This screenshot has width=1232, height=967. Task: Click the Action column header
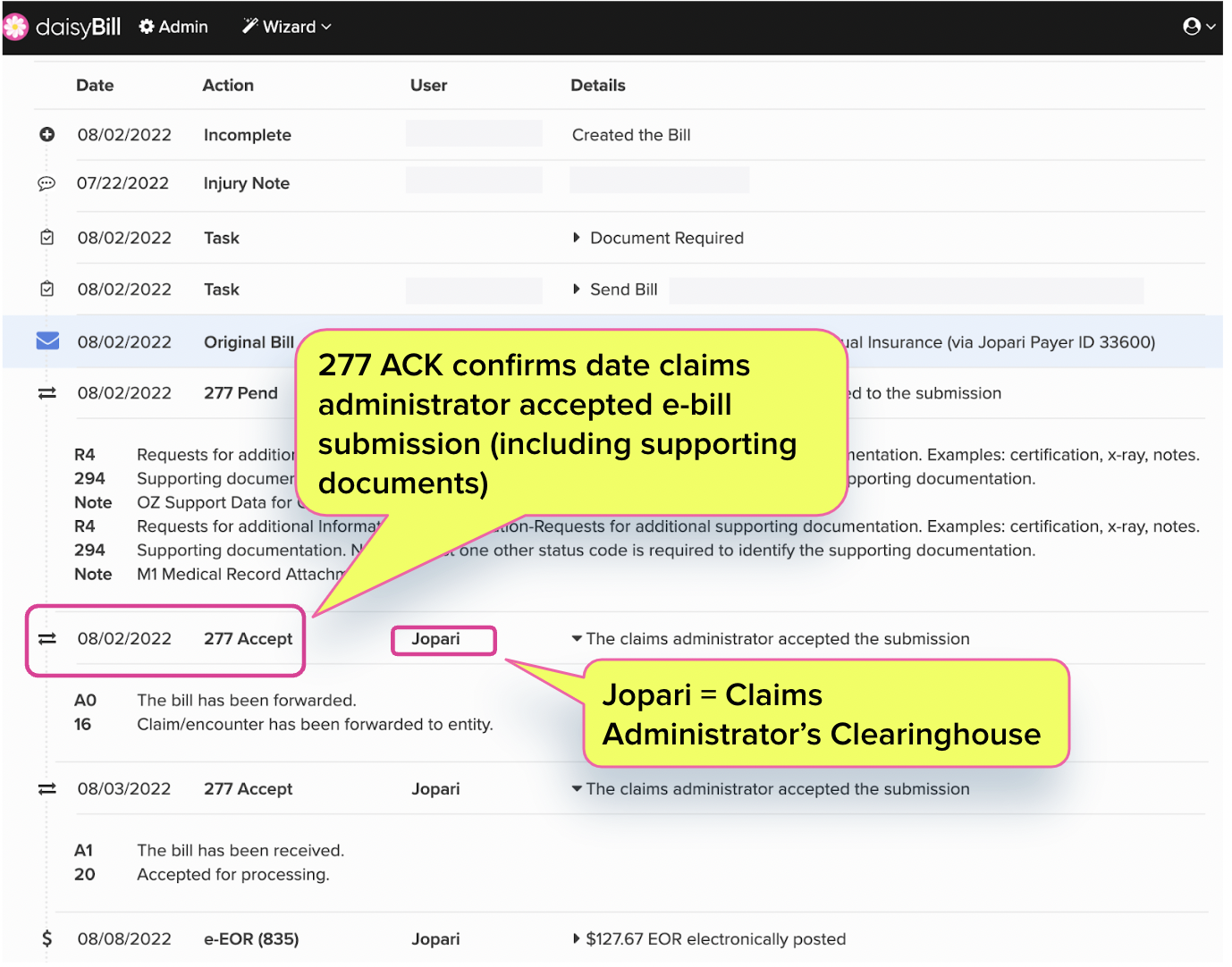point(228,85)
